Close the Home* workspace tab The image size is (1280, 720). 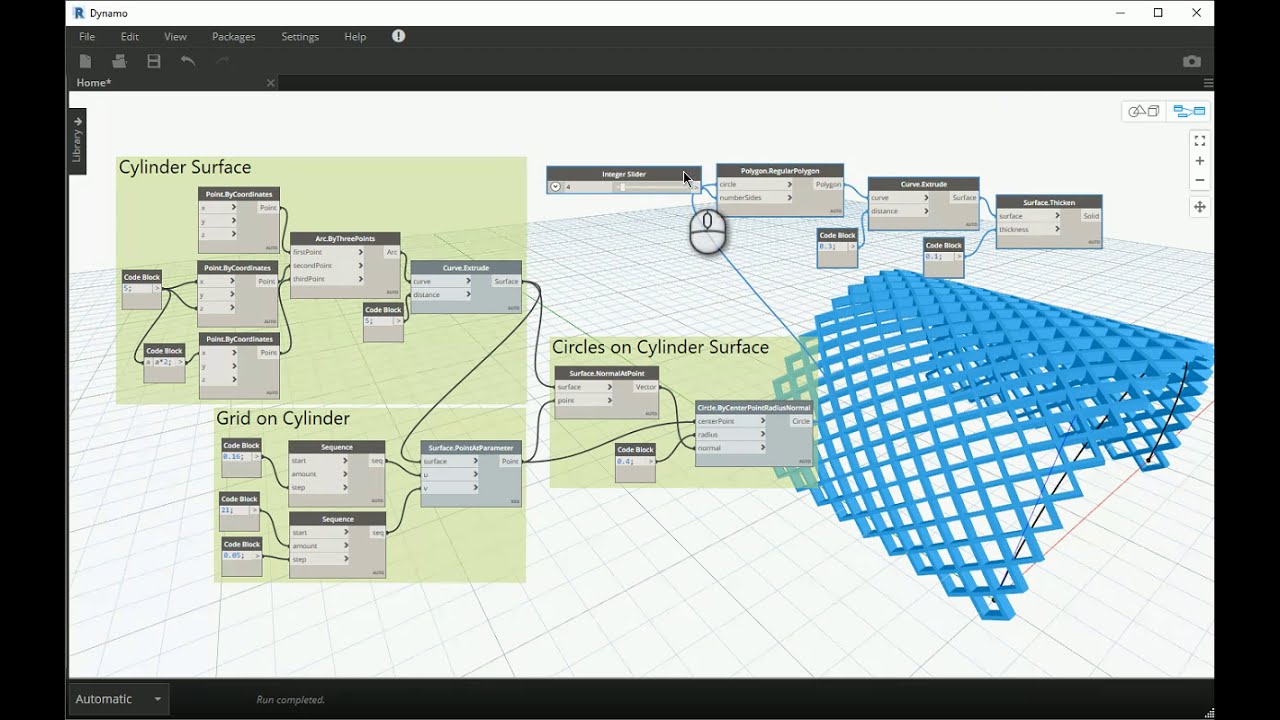click(x=270, y=83)
